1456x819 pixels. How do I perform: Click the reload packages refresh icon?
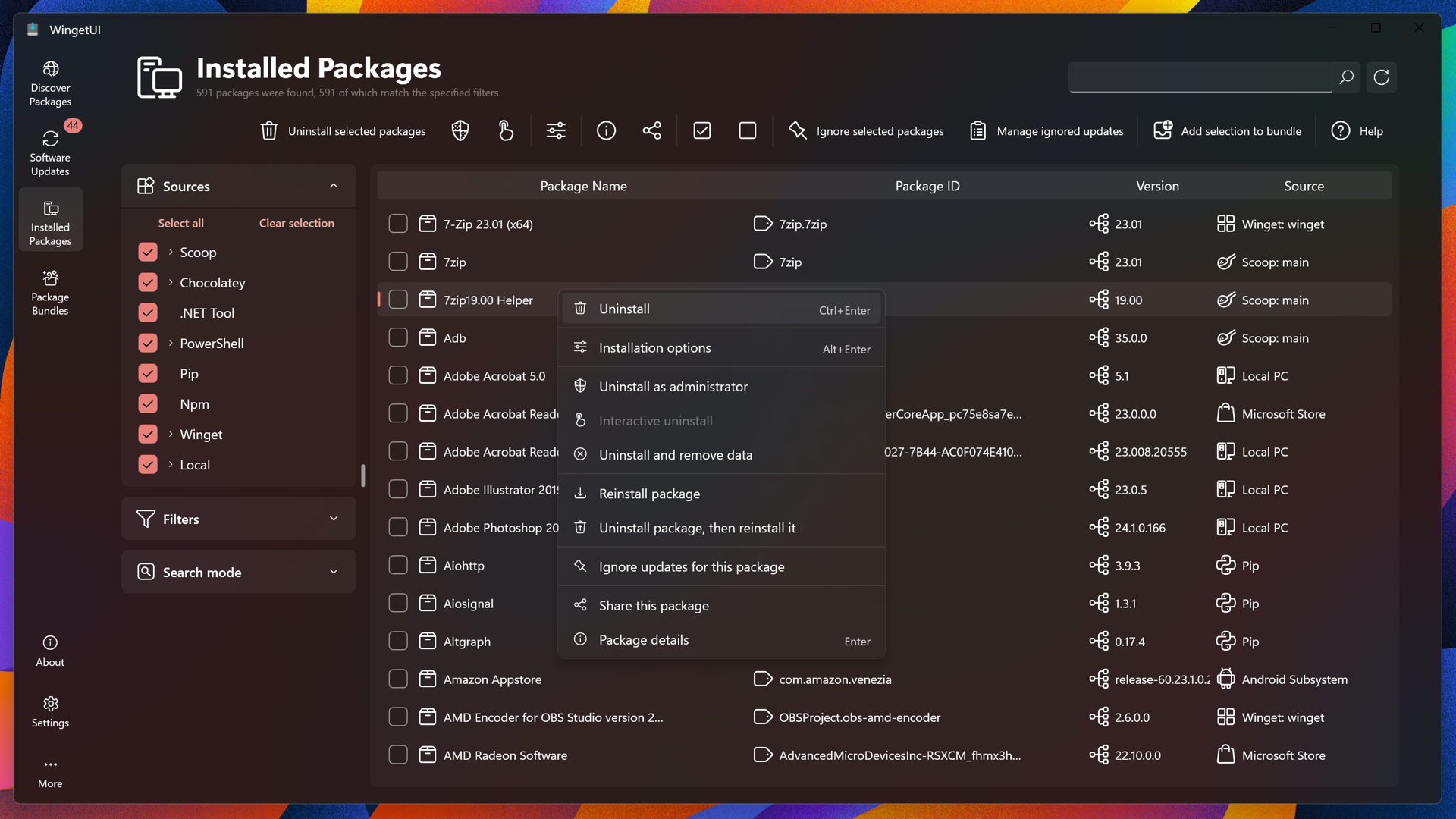tap(1381, 77)
